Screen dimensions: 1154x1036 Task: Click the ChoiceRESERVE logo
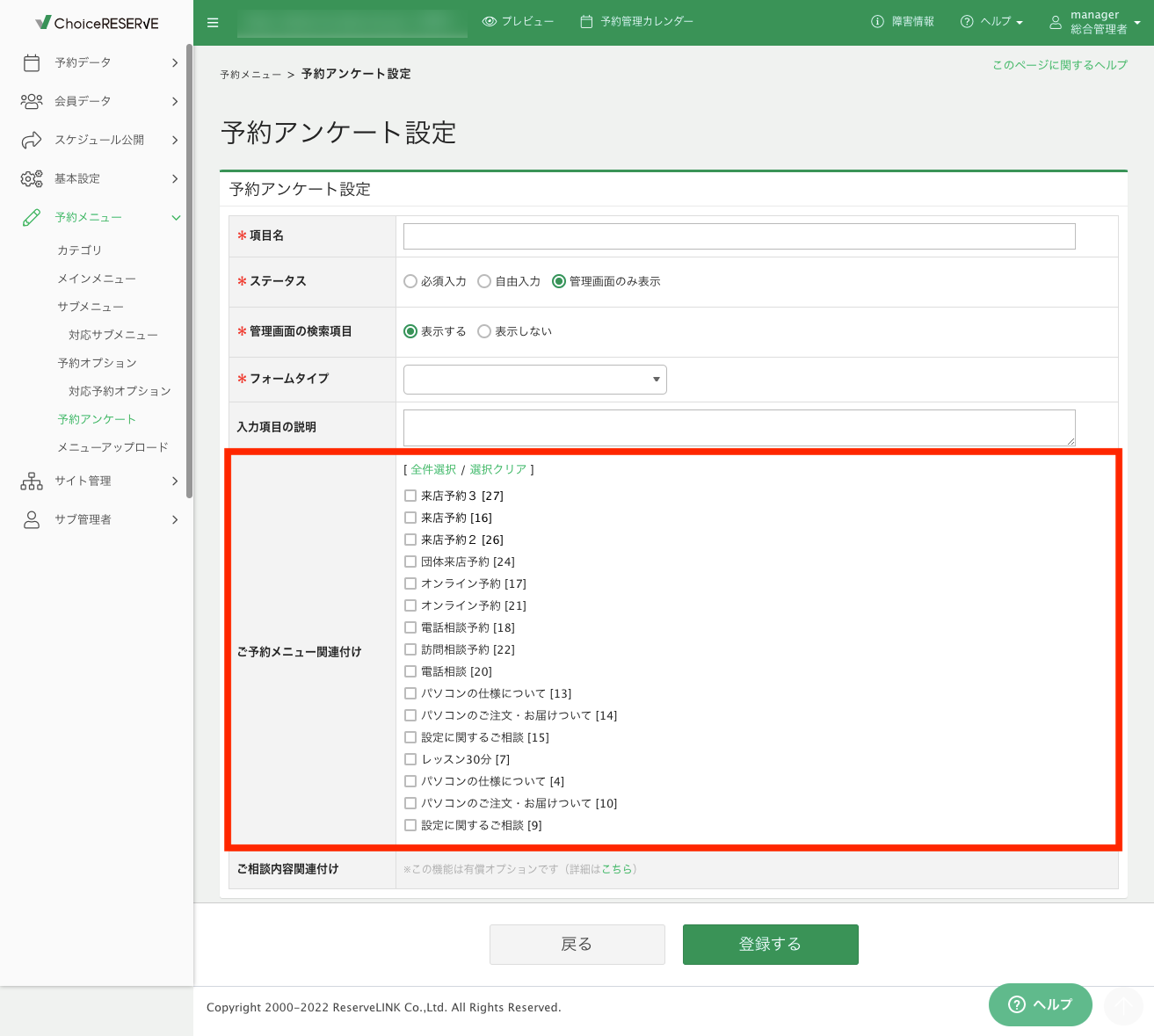[x=97, y=23]
